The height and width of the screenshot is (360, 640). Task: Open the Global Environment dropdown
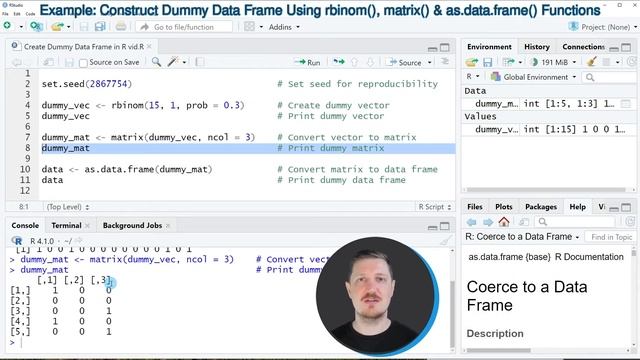534,77
